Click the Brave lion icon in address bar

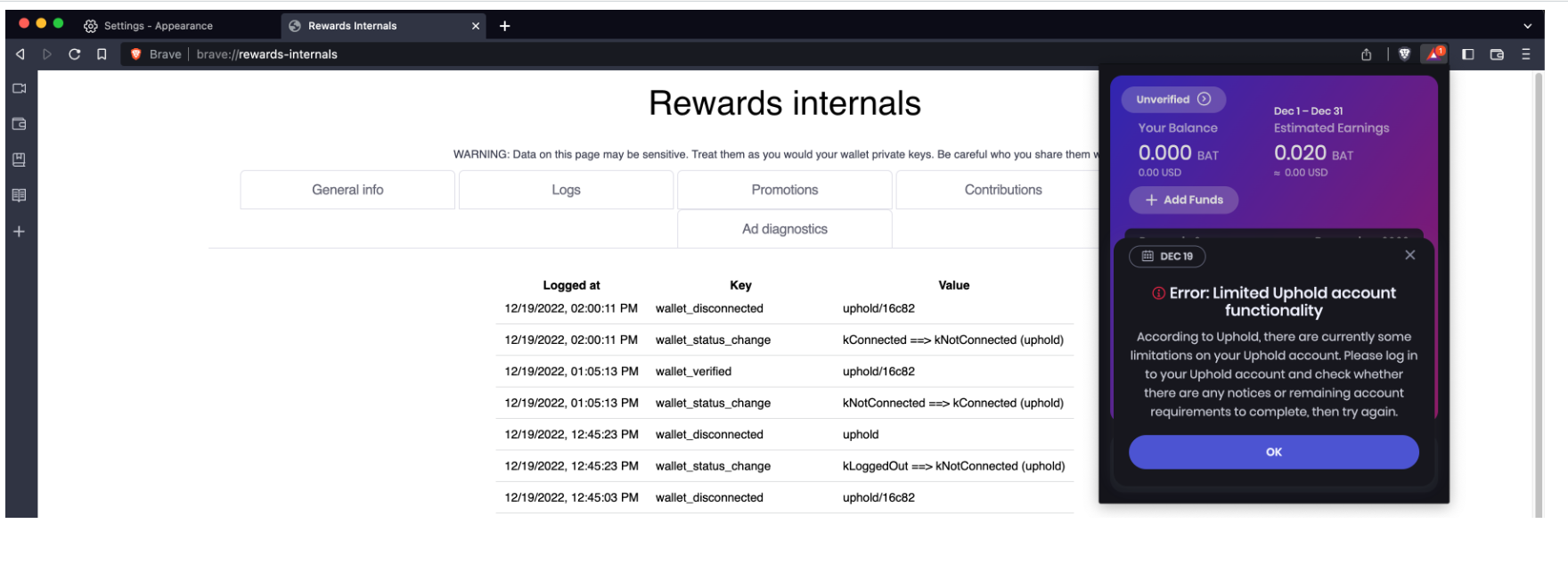click(x=136, y=54)
